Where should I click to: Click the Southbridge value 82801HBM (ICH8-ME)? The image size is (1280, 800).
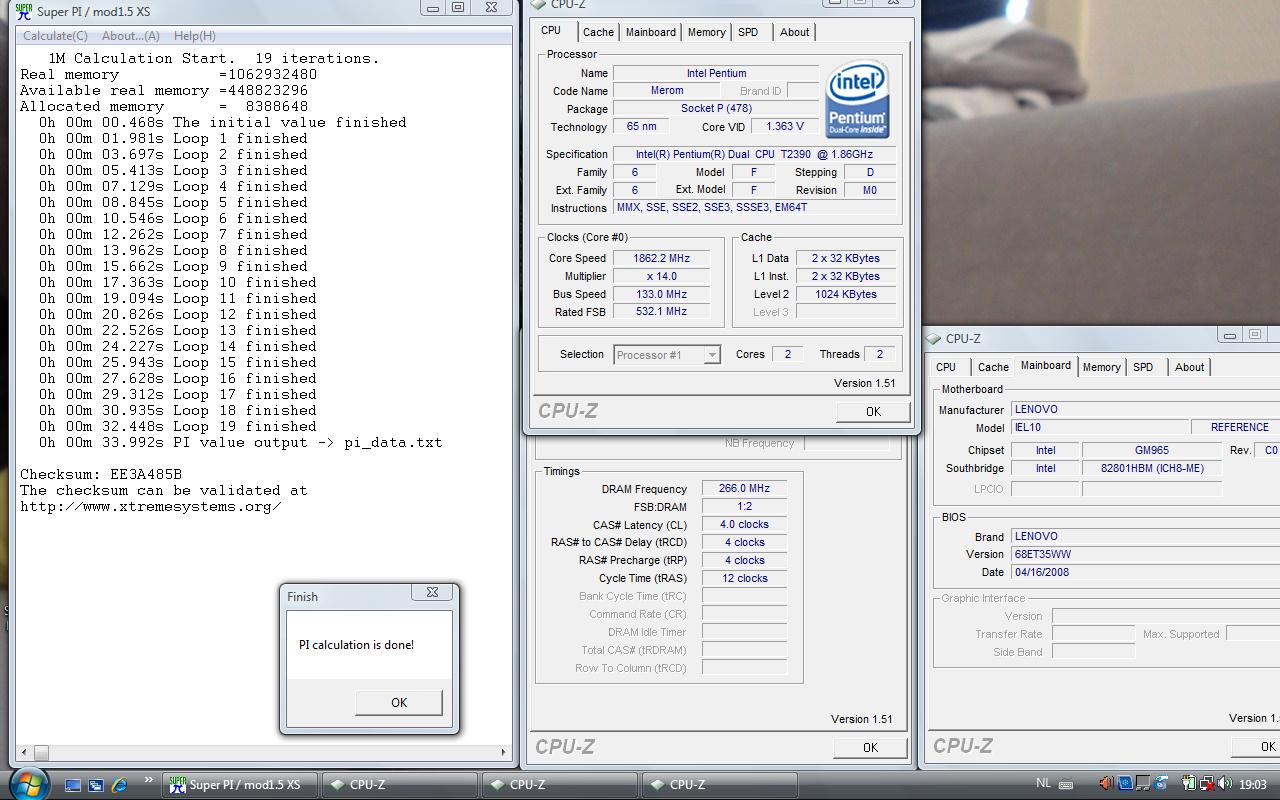tap(1152, 468)
